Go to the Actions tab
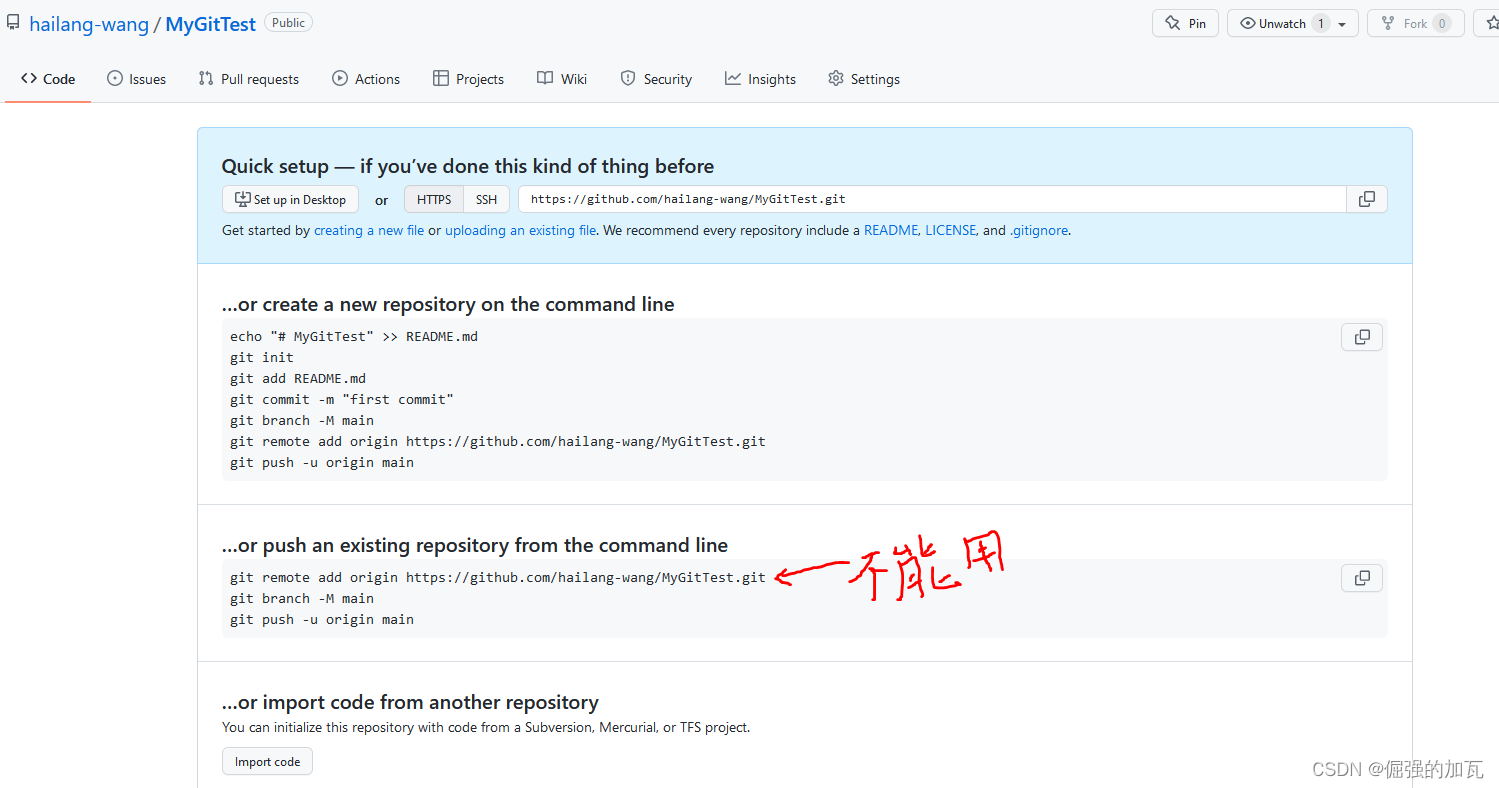The image size is (1499, 788). pyautogui.click(x=366, y=79)
